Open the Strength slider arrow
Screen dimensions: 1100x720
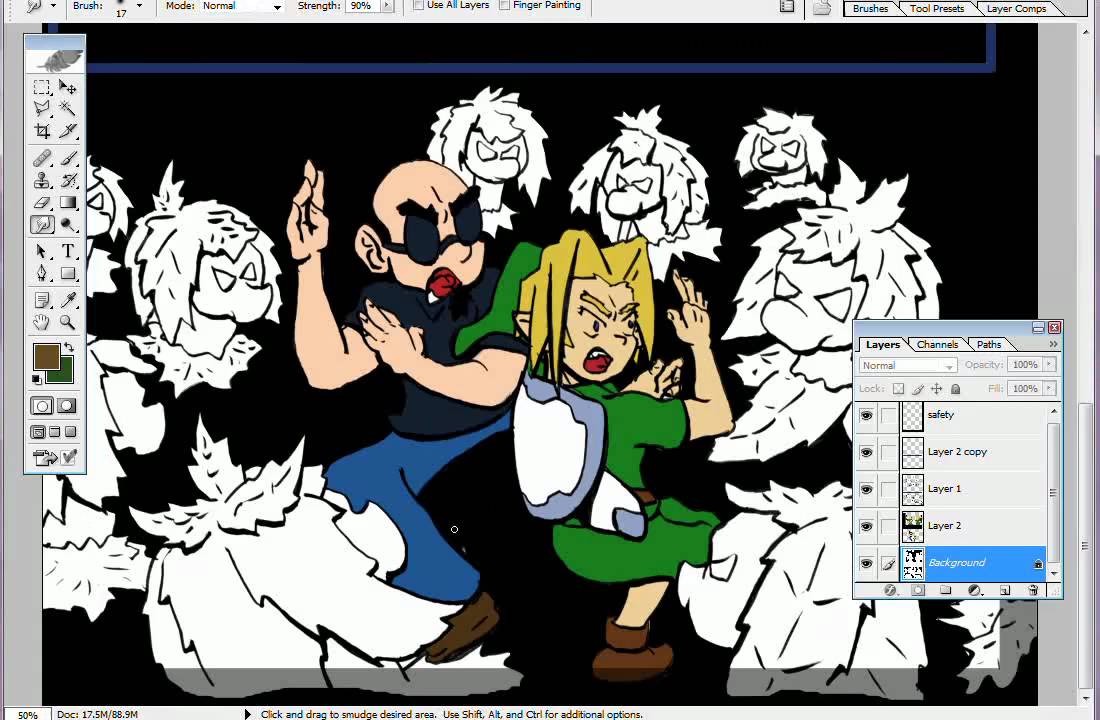point(387,6)
